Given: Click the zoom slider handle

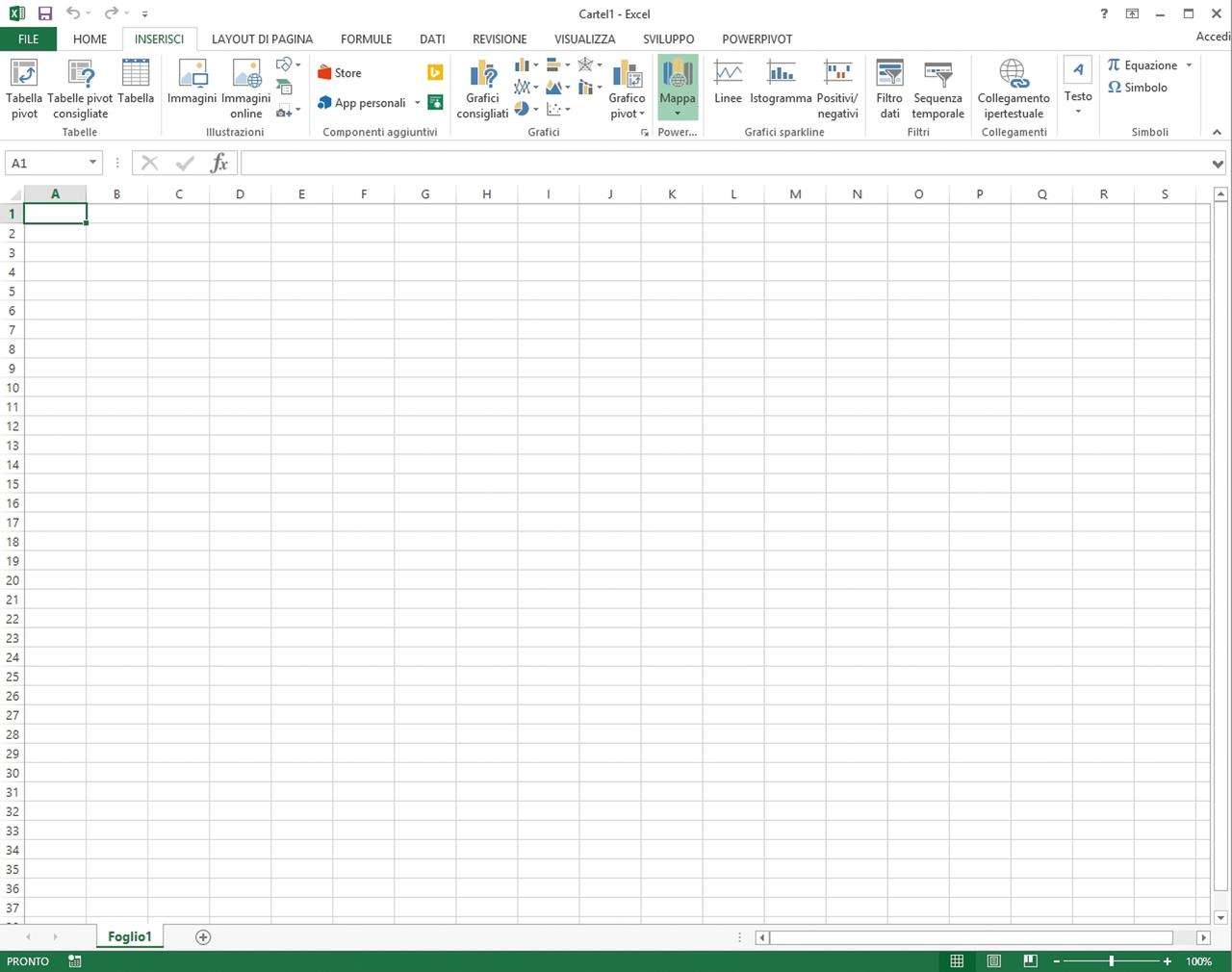Looking at the screenshot, I should [x=1112, y=960].
